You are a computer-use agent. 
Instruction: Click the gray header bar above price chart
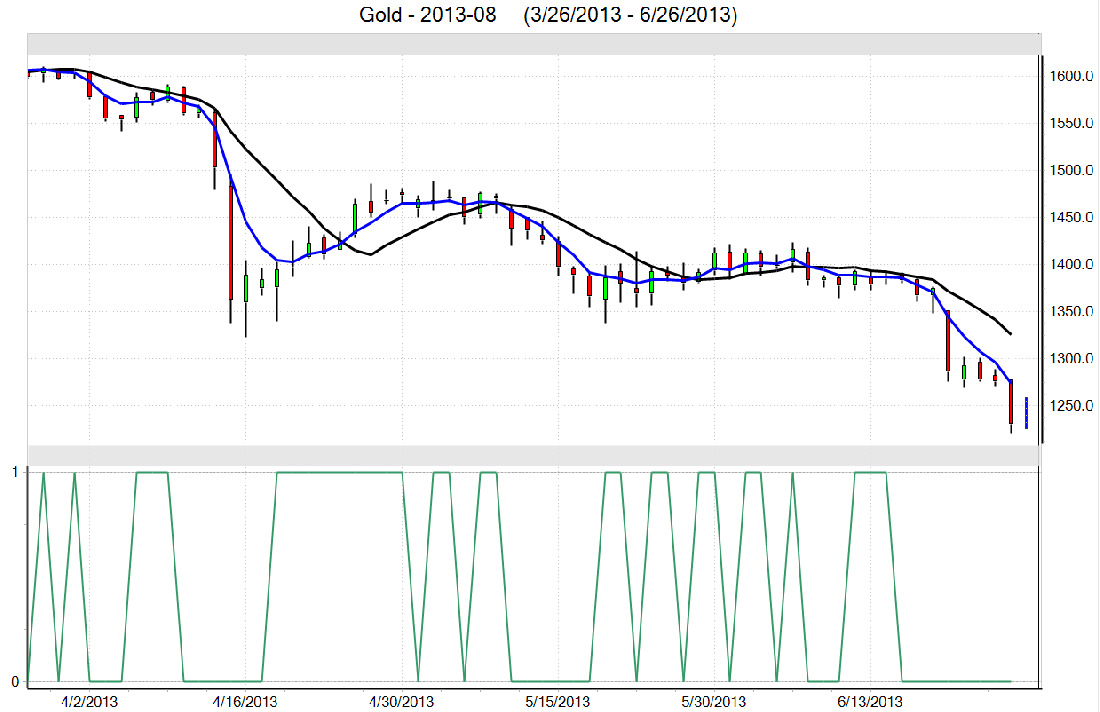pyautogui.click(x=534, y=44)
